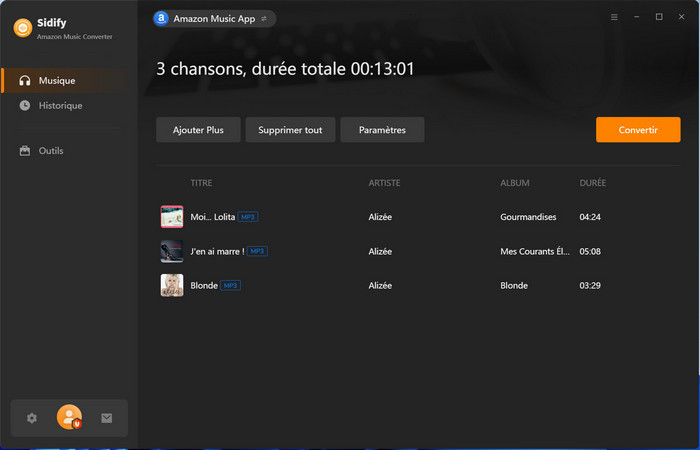Select the J'en ai marre ! track title
This screenshot has height=450, width=700.
(x=217, y=251)
